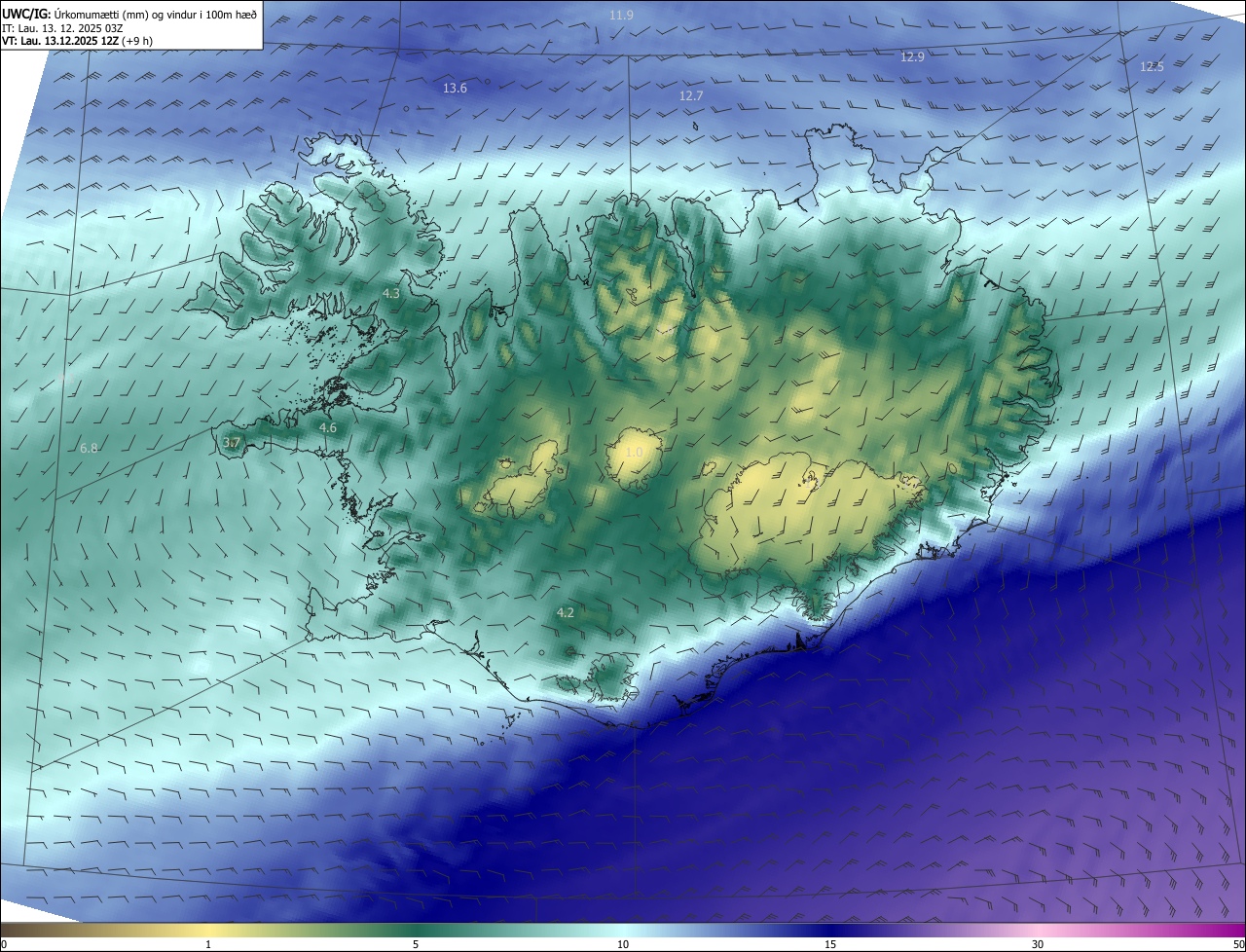Viewport: 1246px width, 952px height.
Task: Click the 10 tick on the color scale
Action: pyautogui.click(x=623, y=944)
